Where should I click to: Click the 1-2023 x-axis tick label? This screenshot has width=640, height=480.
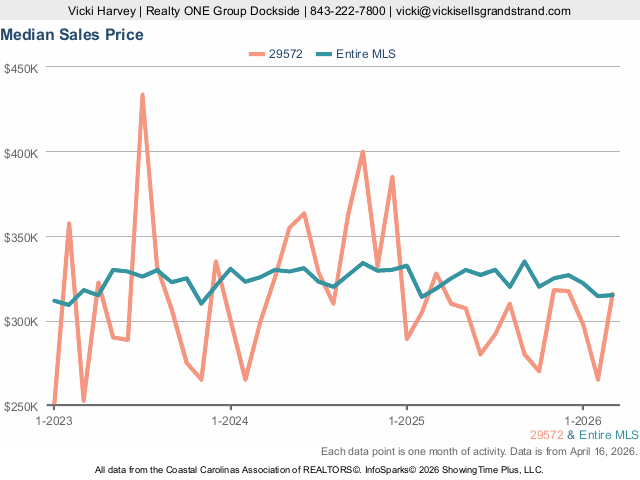pos(54,421)
